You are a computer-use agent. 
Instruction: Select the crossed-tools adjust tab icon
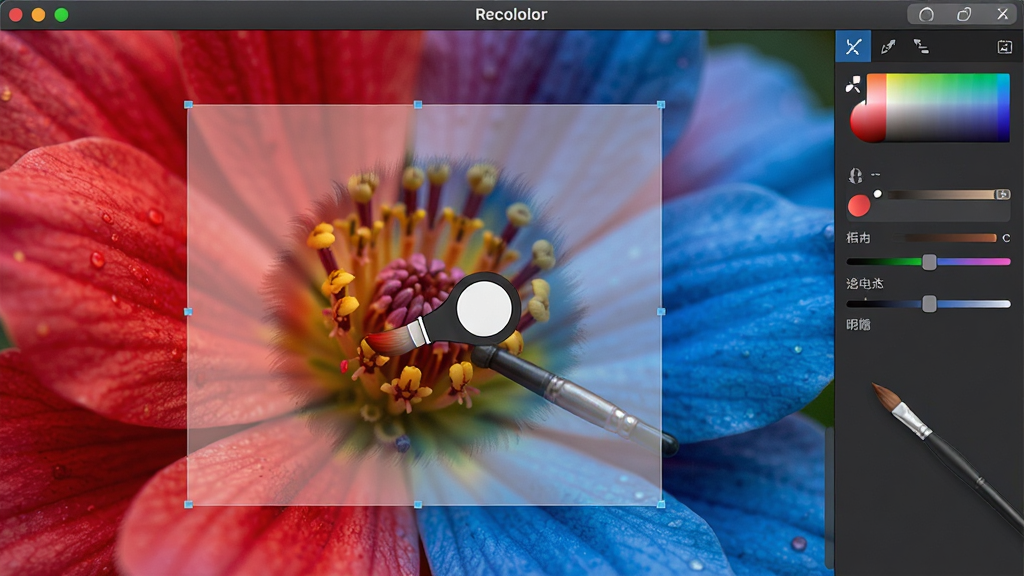(x=853, y=46)
